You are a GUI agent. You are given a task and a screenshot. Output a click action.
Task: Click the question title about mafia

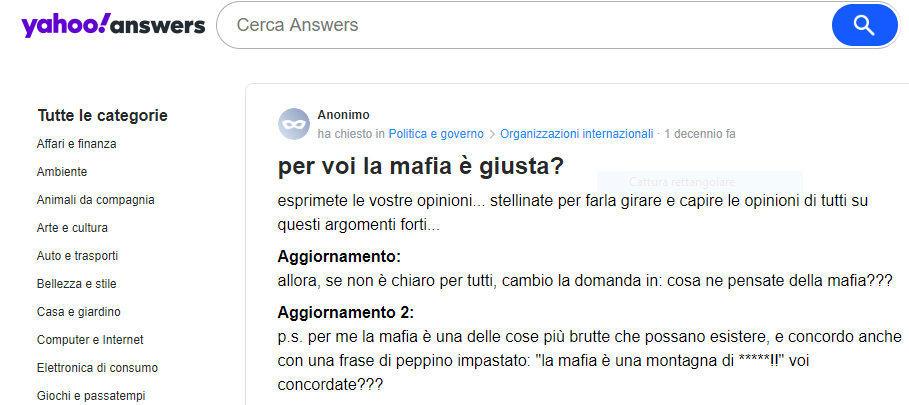tap(421, 166)
